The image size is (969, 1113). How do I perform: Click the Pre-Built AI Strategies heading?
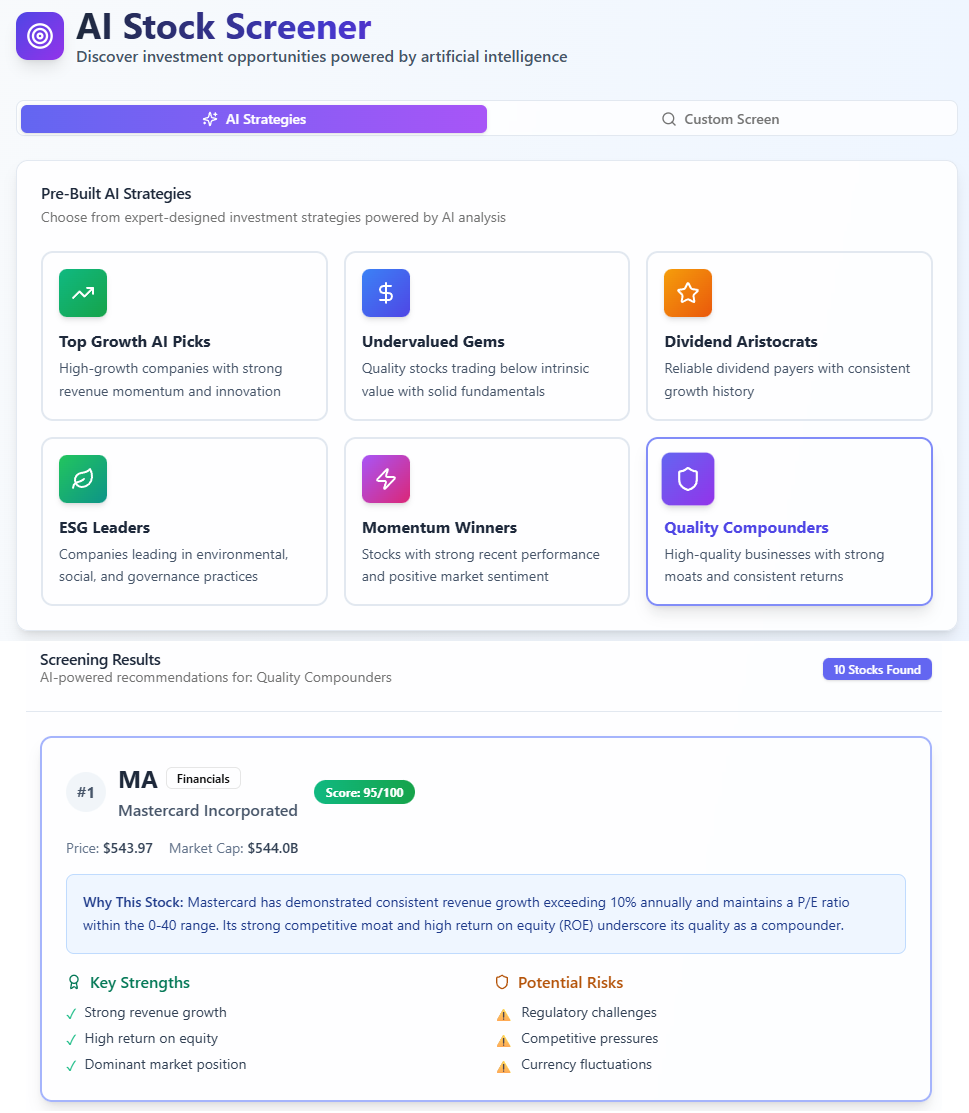(x=116, y=194)
